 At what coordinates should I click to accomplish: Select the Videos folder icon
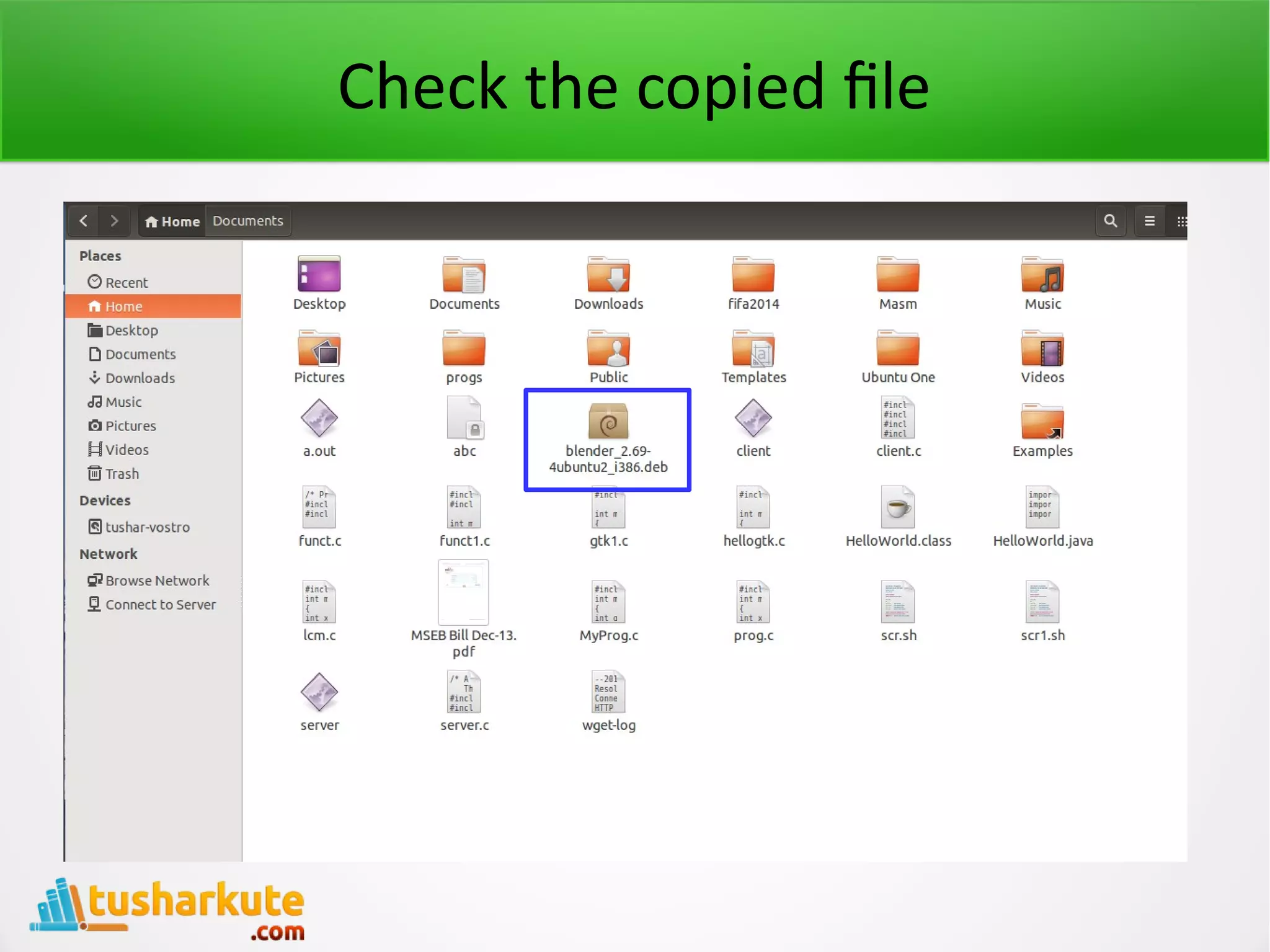(x=1042, y=356)
